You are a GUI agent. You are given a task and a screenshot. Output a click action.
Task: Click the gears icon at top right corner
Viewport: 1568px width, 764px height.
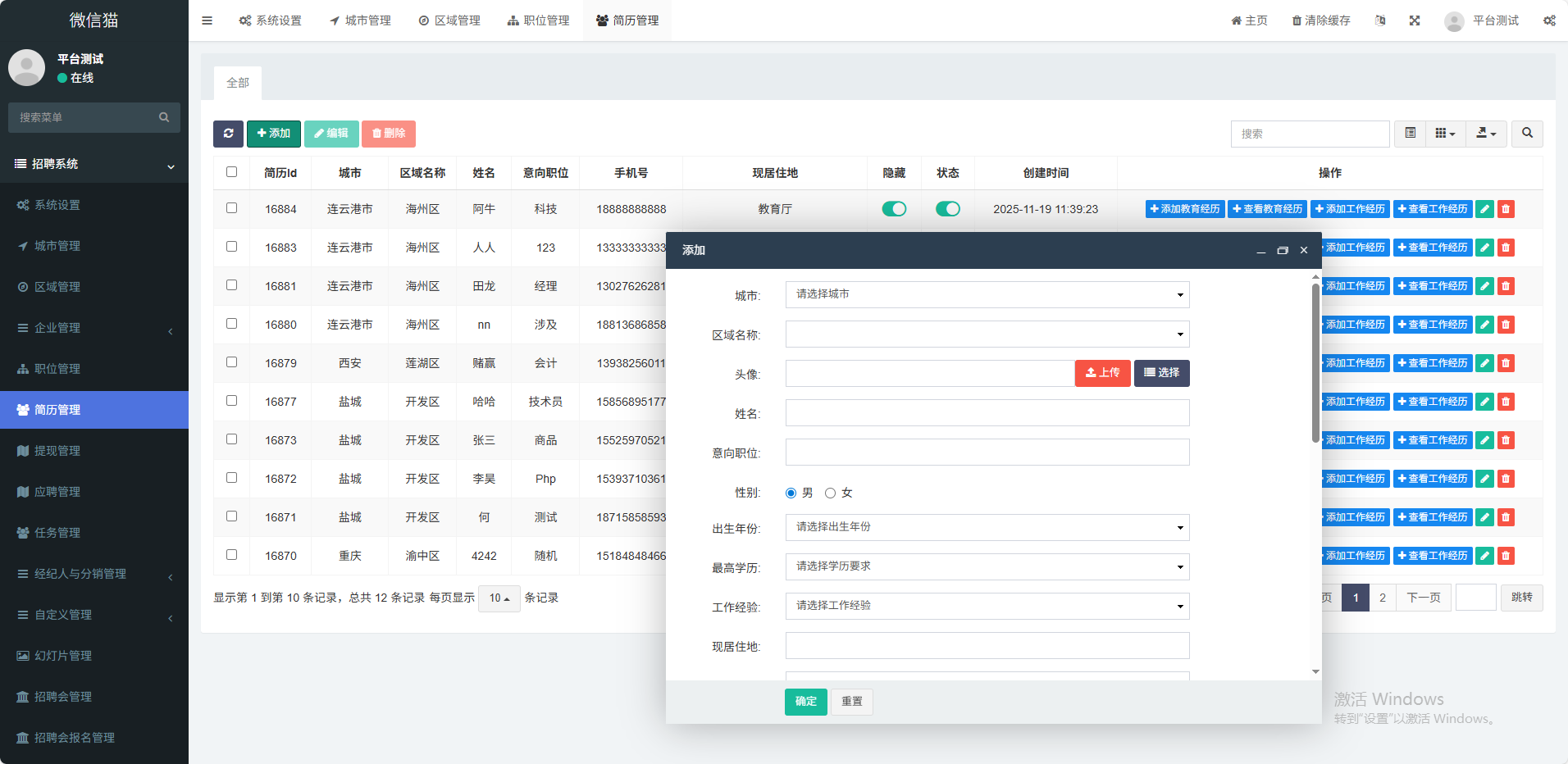pos(1549,20)
